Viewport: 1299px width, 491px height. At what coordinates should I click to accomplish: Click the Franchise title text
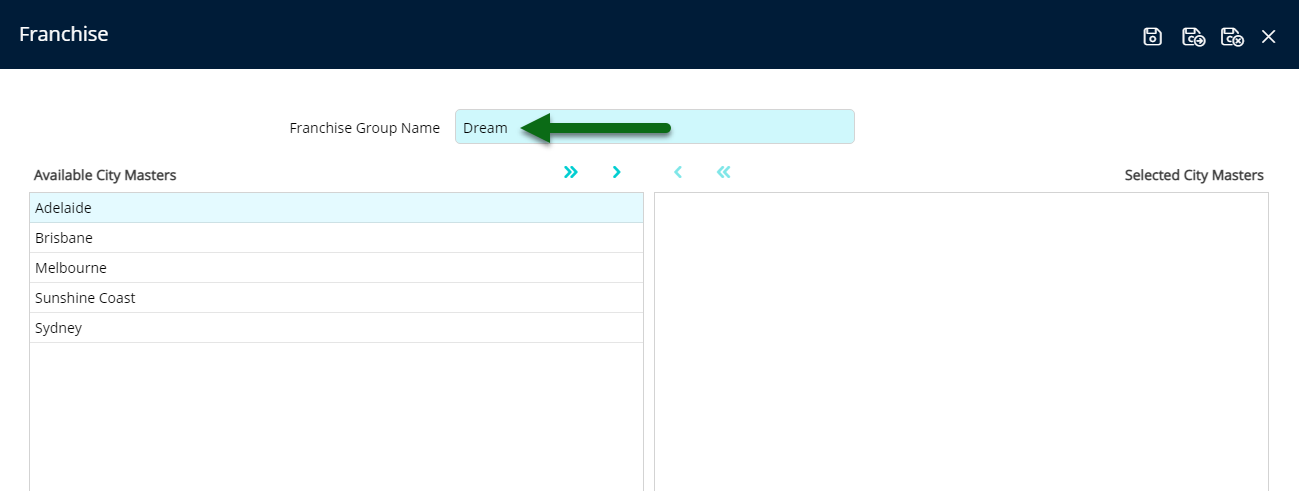click(64, 34)
